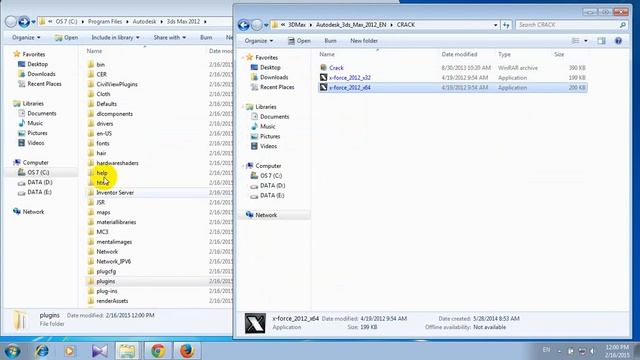This screenshot has height=360, width=640.
Task: Click the back arrow in the 3ds Max 2012 window
Action: [x=11, y=22]
